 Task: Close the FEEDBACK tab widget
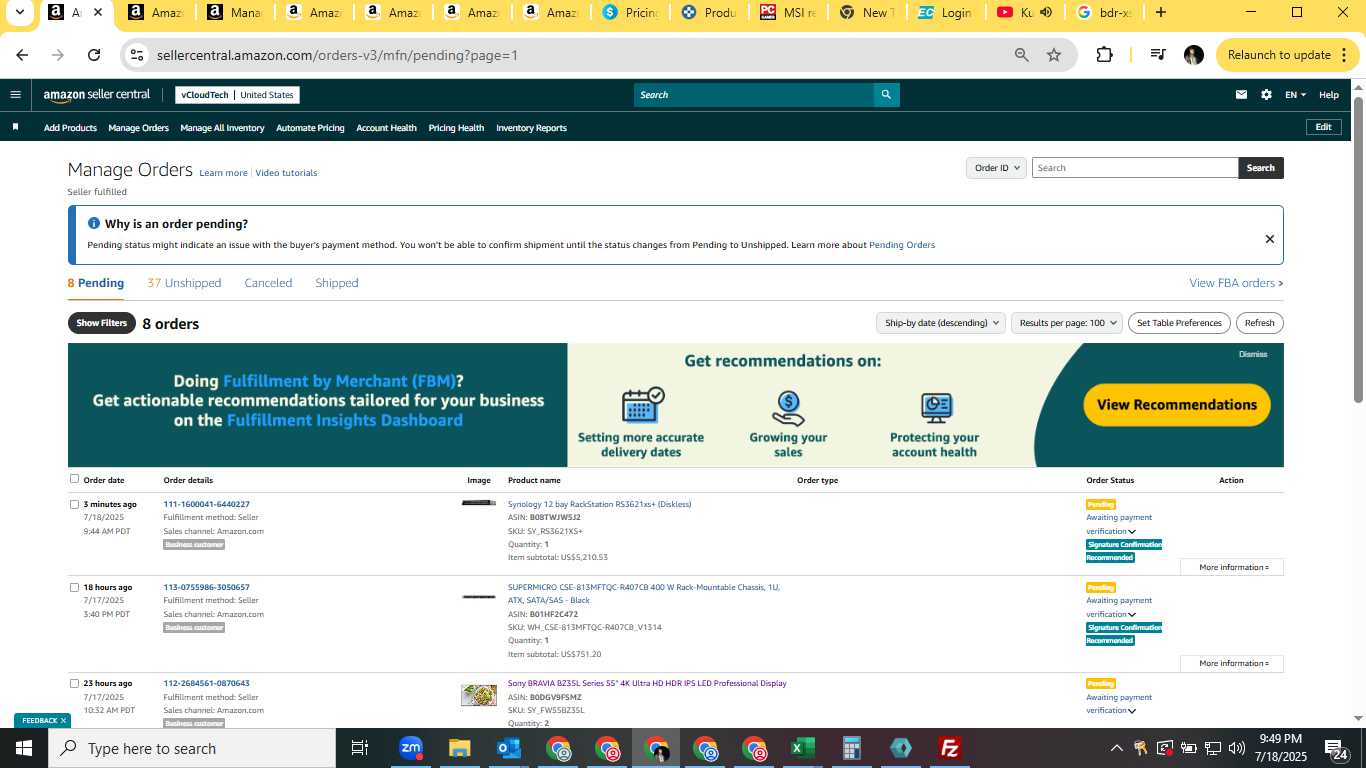tap(63, 720)
